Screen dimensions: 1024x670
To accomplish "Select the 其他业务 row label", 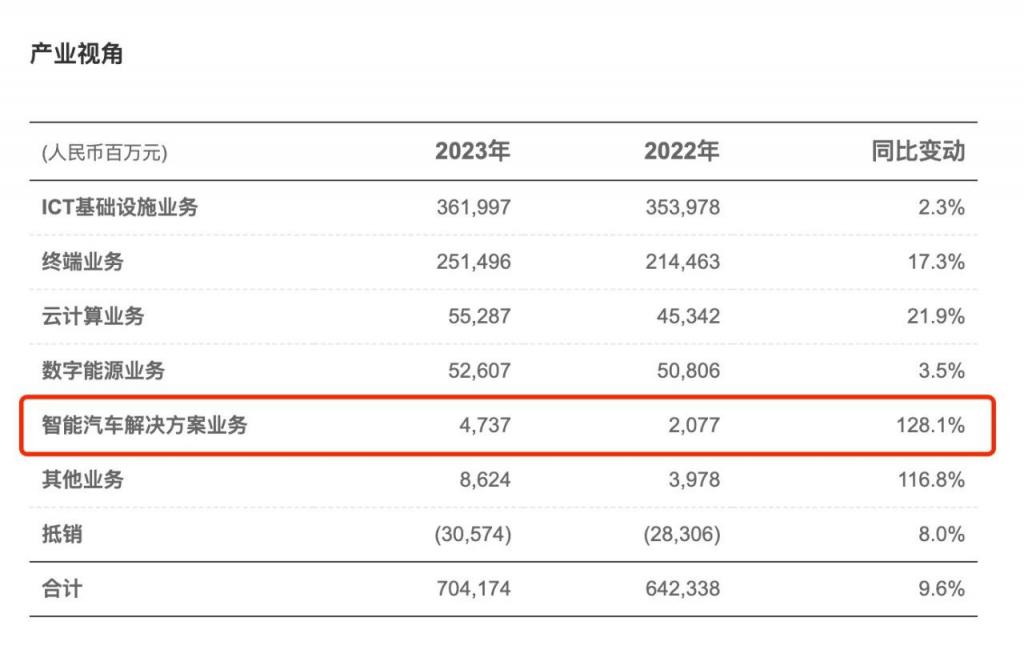I will pos(83,480).
